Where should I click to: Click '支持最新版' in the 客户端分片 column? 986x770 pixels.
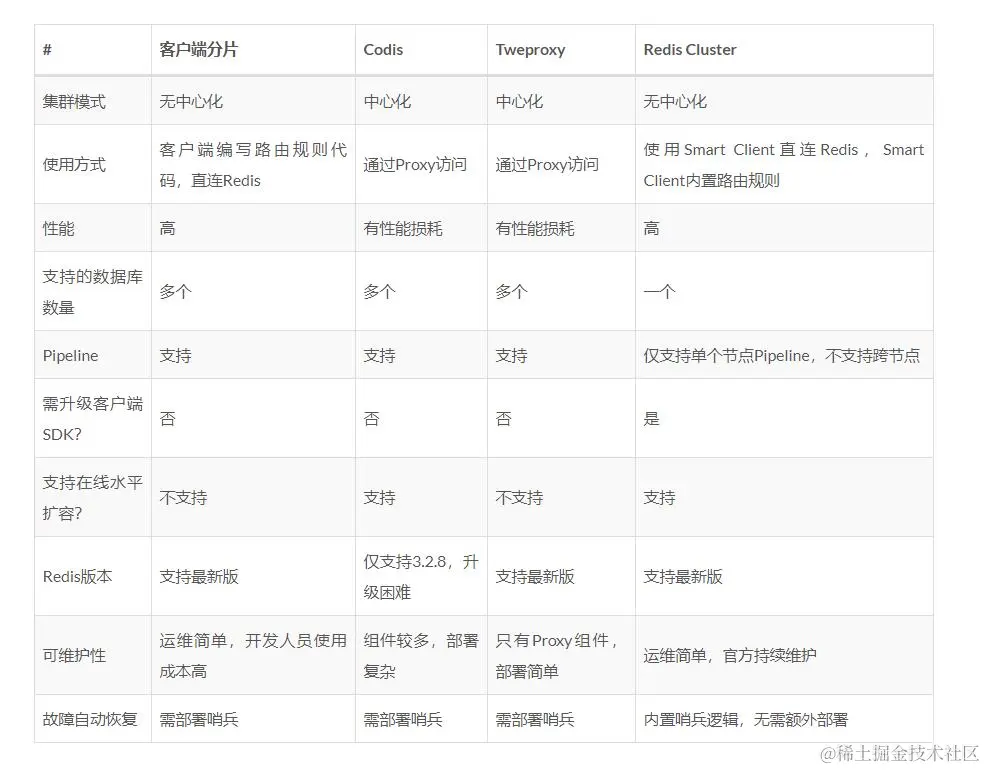coord(199,576)
